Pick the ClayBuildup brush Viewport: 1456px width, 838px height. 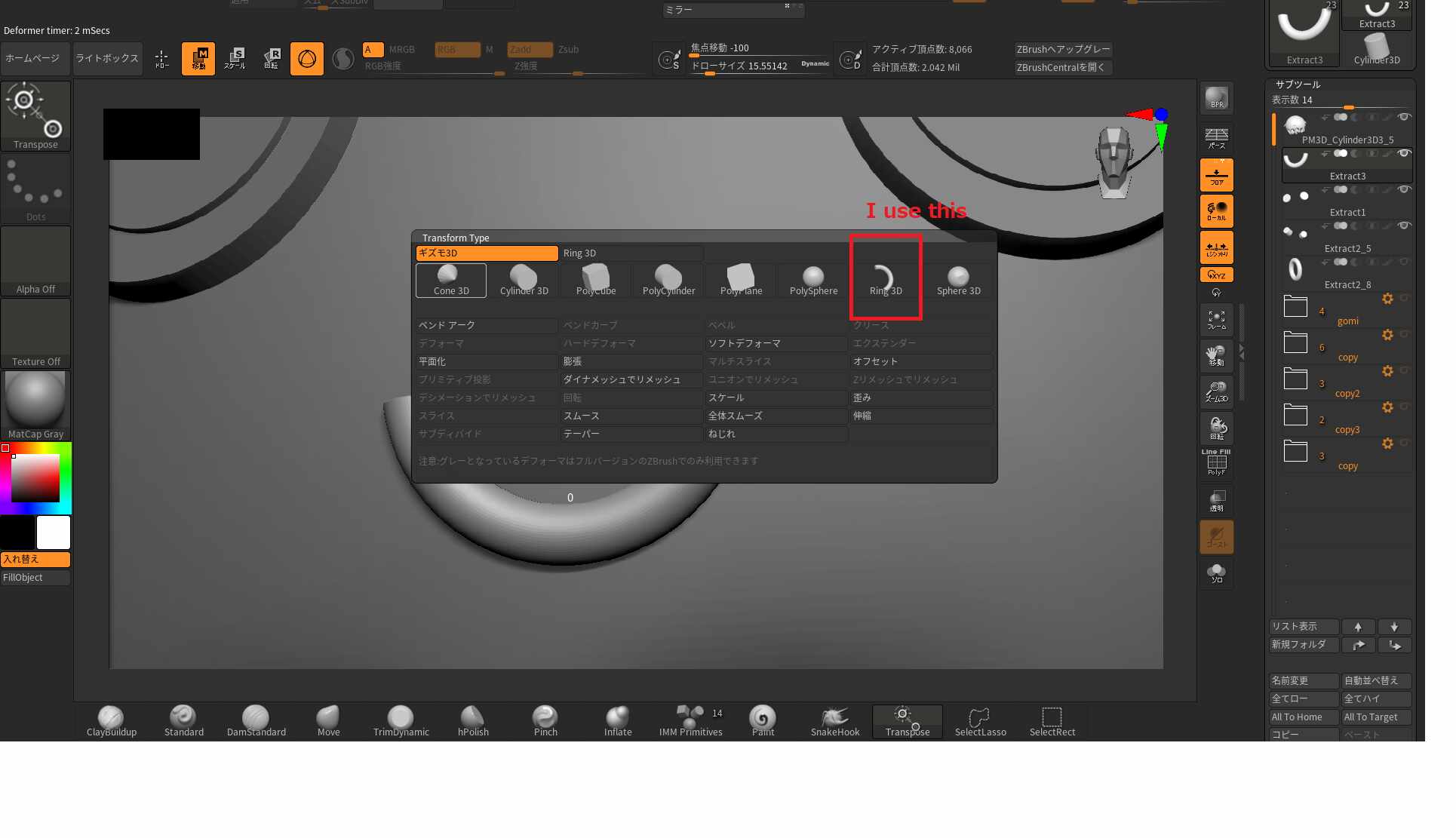pyautogui.click(x=111, y=720)
